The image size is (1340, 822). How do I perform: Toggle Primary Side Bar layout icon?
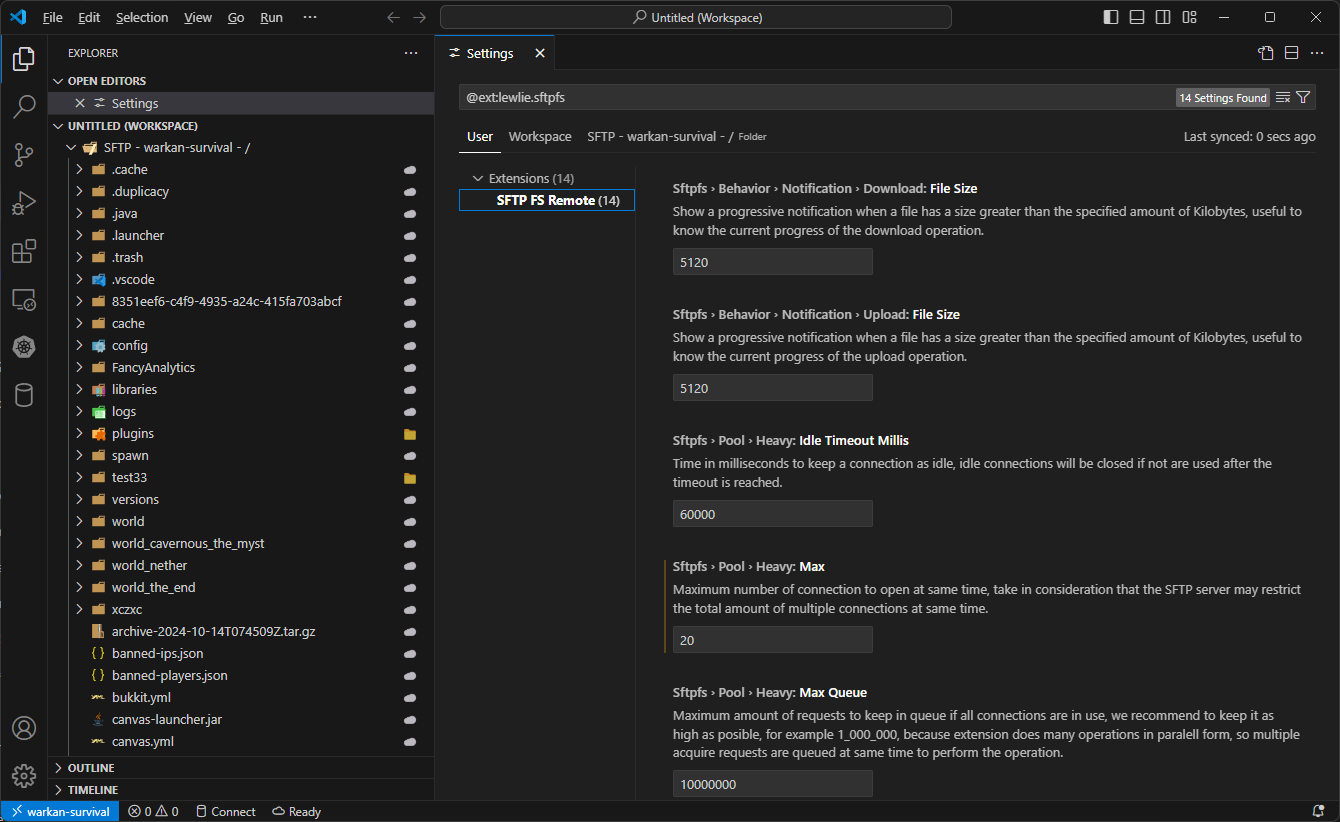[x=1111, y=17]
